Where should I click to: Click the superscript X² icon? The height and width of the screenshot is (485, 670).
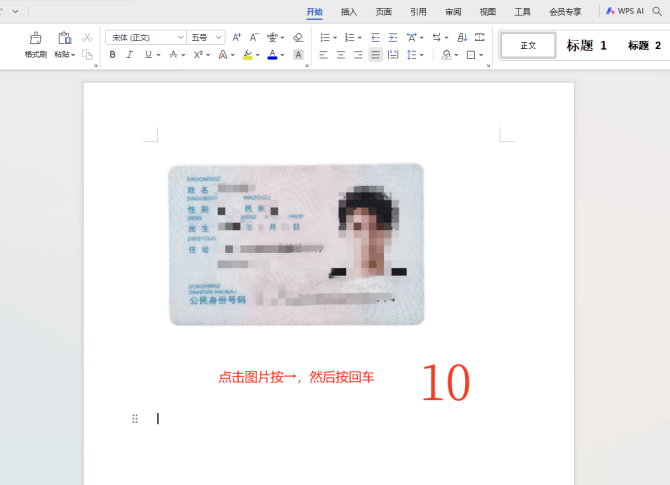(x=198, y=55)
